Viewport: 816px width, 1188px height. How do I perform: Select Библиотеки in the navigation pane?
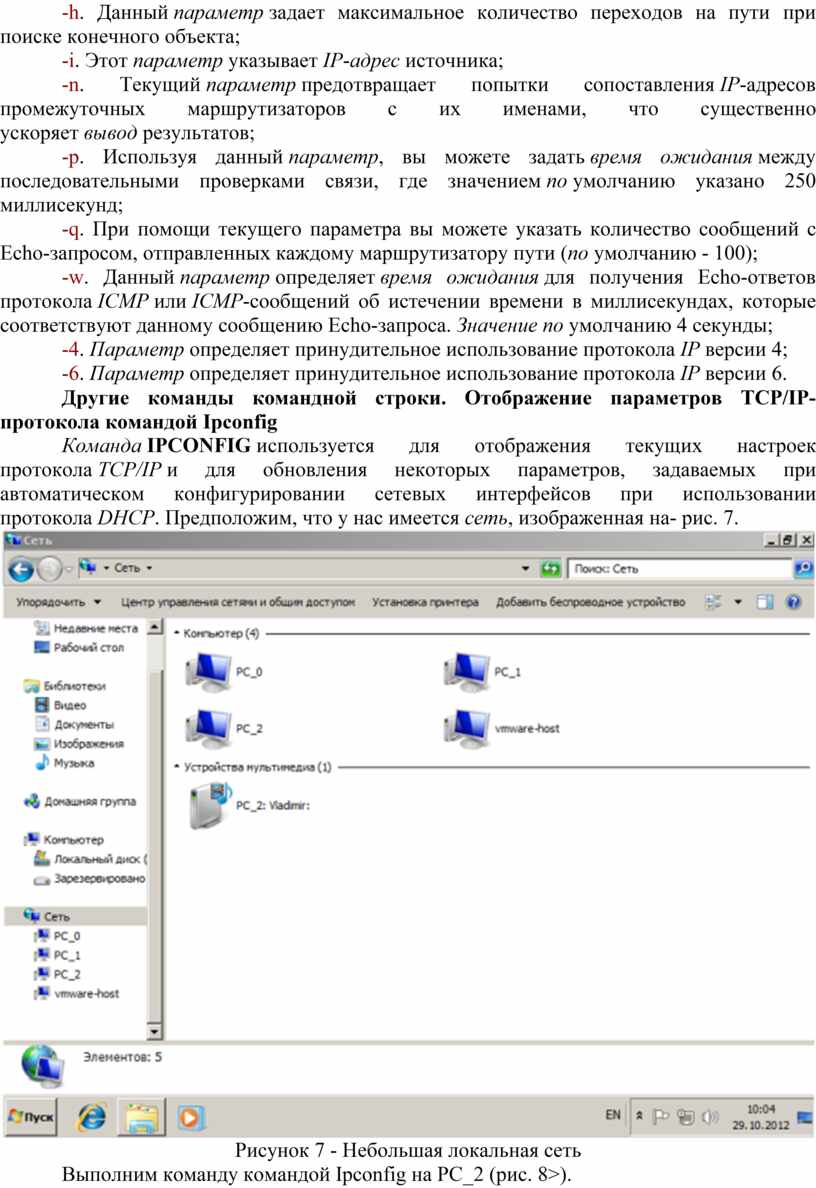click(x=65, y=686)
